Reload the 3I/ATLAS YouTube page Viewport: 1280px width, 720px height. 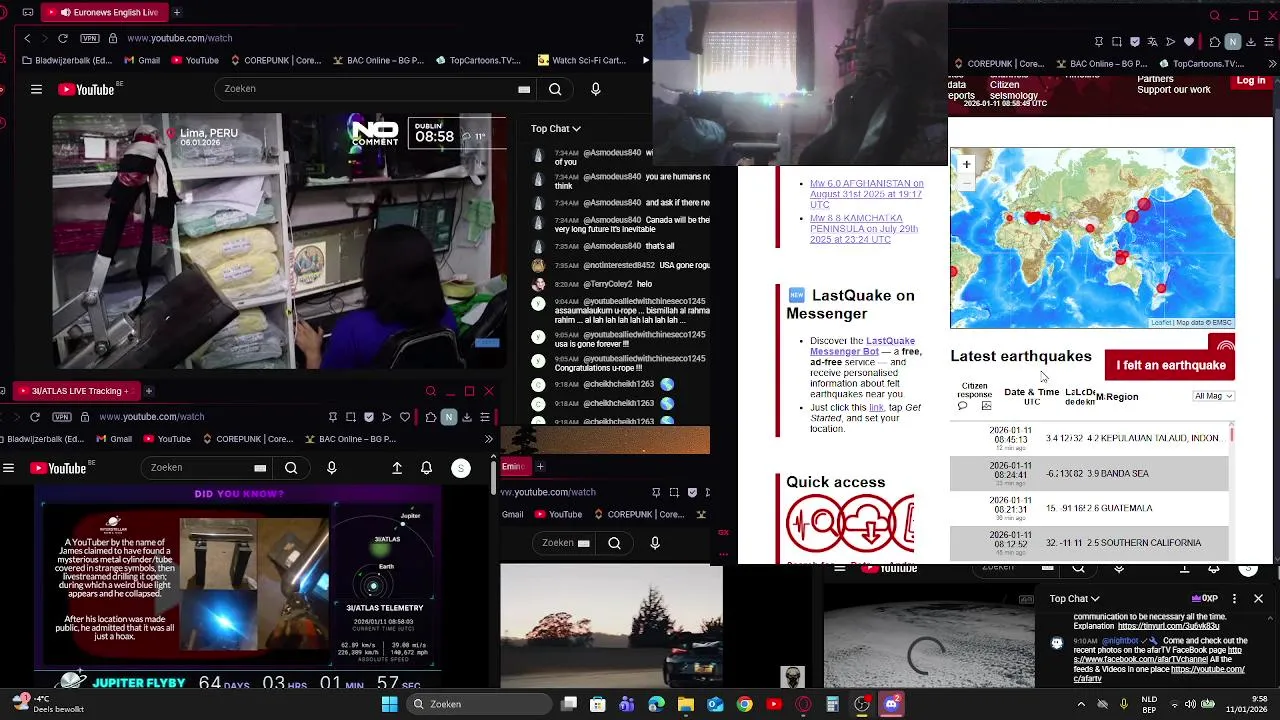pos(35,416)
